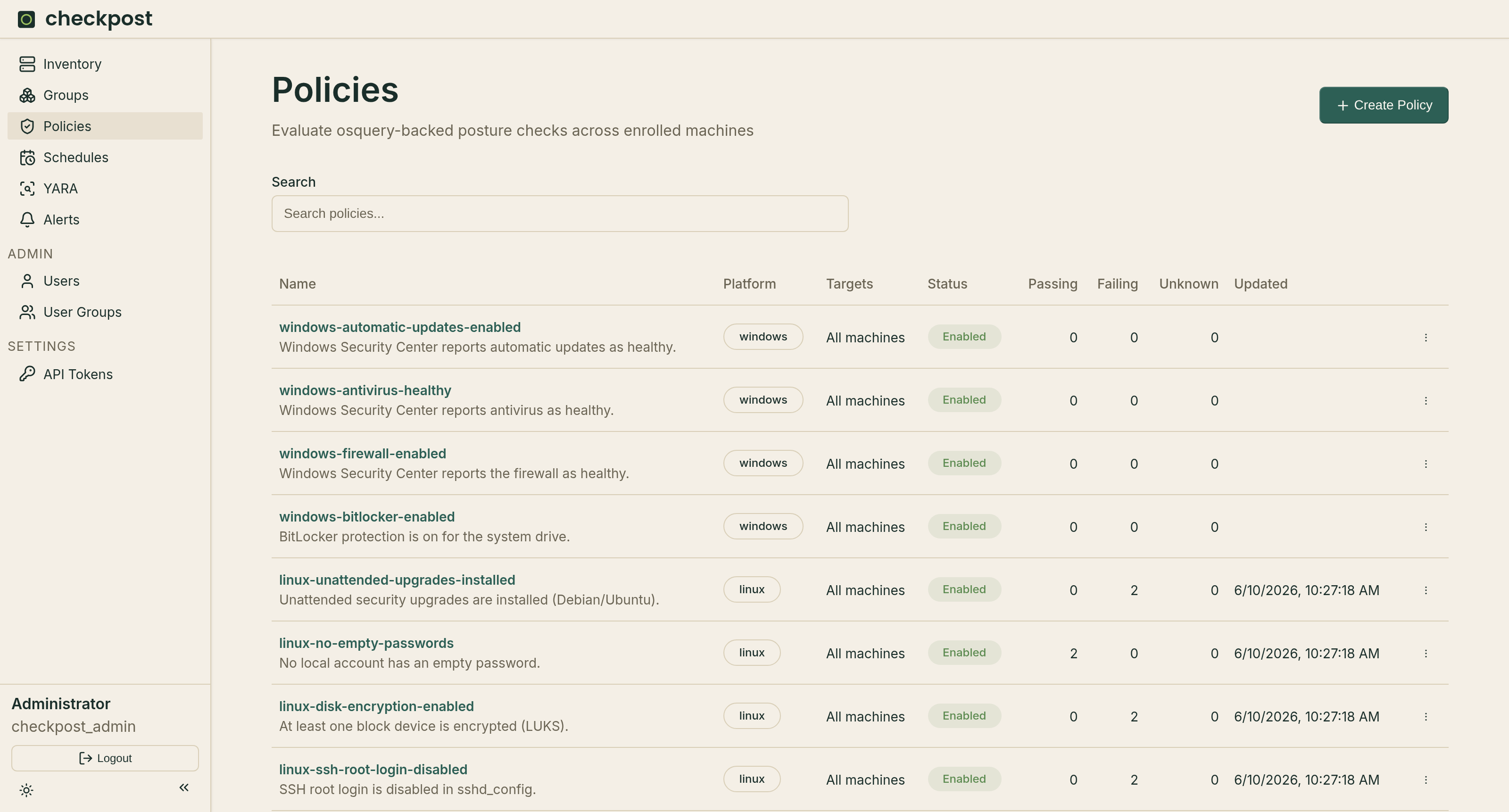Open the Schedules calendar icon
The image size is (1509, 812).
pos(27,157)
